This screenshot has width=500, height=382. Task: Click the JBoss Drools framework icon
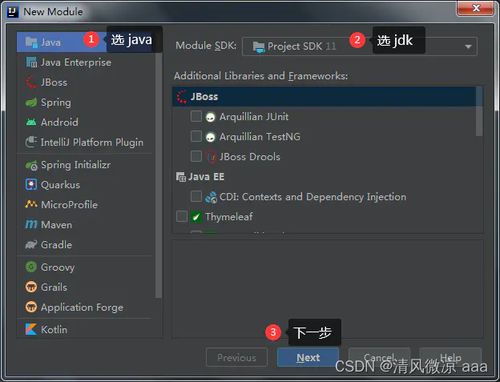[x=211, y=157]
